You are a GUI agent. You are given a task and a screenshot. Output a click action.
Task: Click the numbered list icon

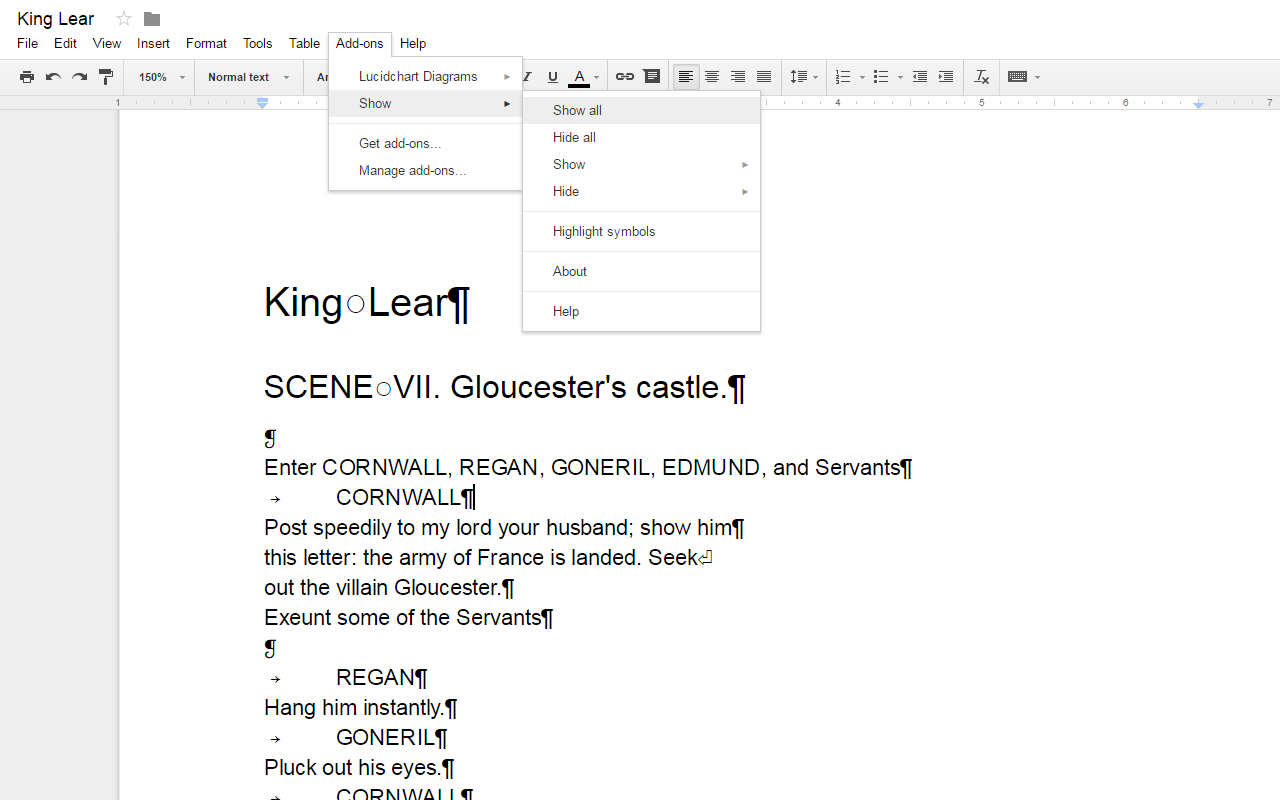843,77
